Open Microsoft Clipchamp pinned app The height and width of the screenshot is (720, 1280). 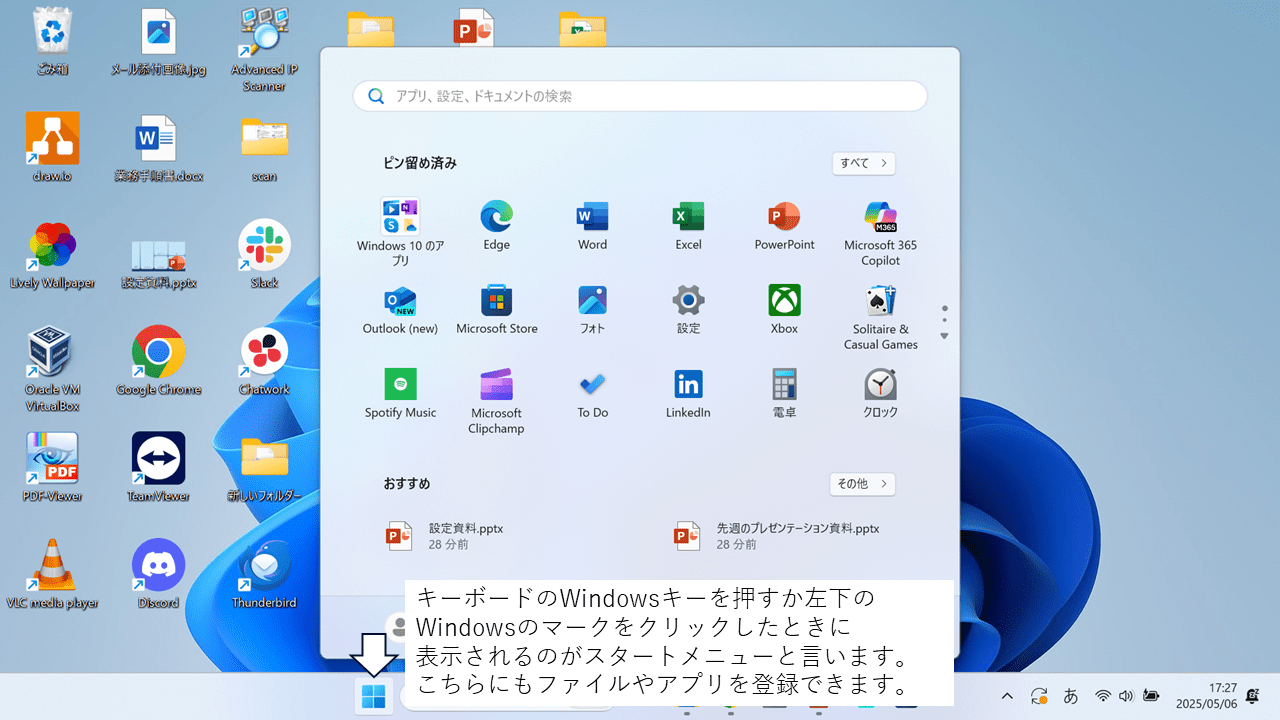[496, 400]
